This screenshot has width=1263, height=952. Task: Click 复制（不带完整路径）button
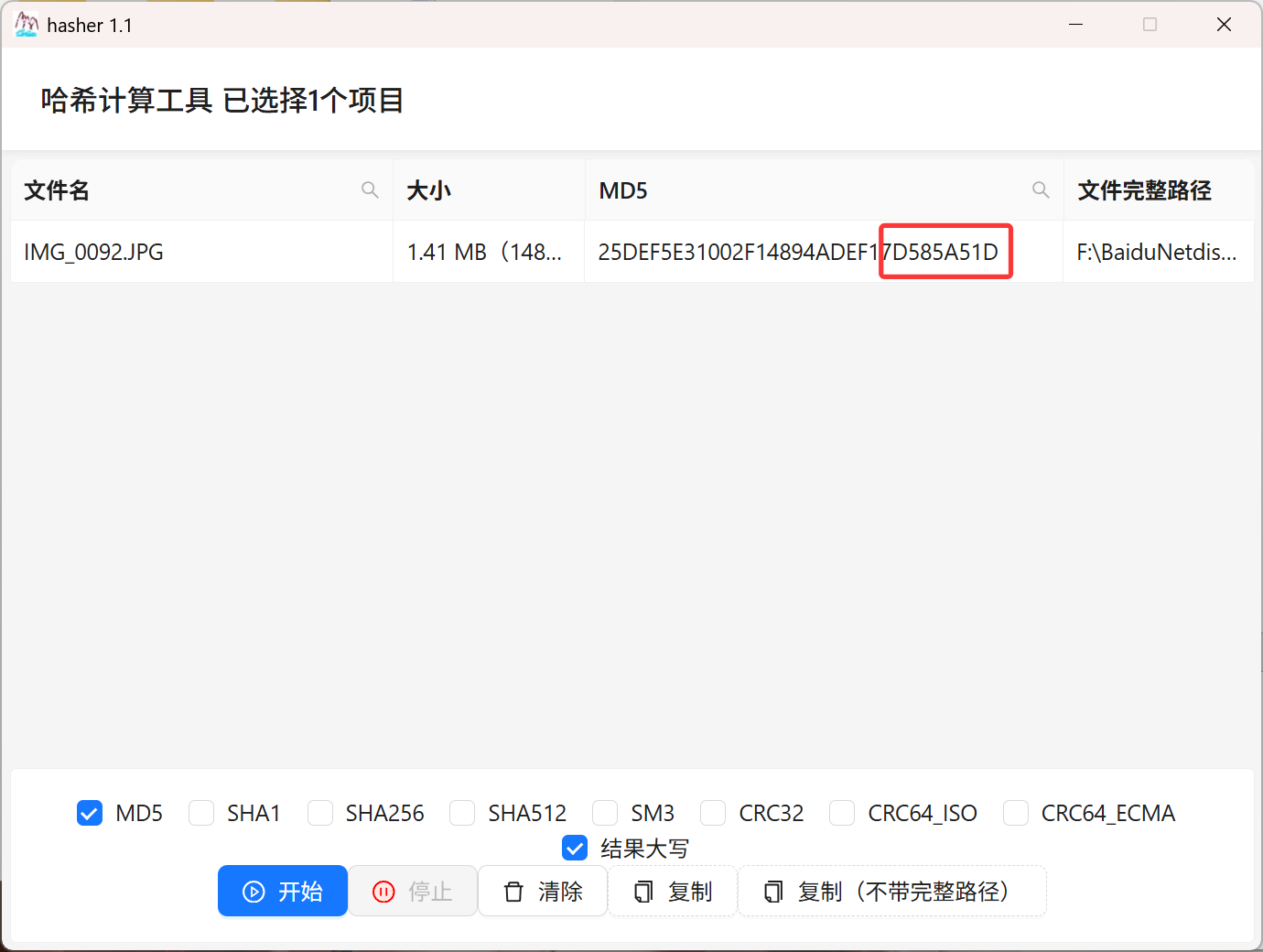click(x=892, y=891)
